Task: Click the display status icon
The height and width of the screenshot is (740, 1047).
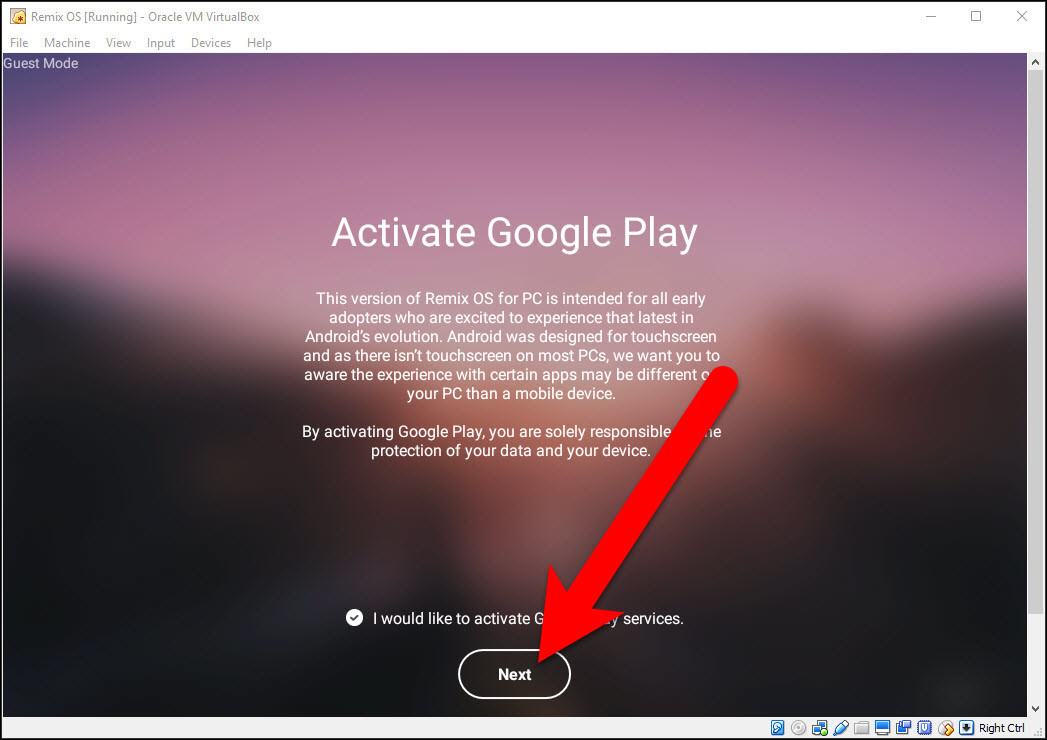Action: coord(883,728)
